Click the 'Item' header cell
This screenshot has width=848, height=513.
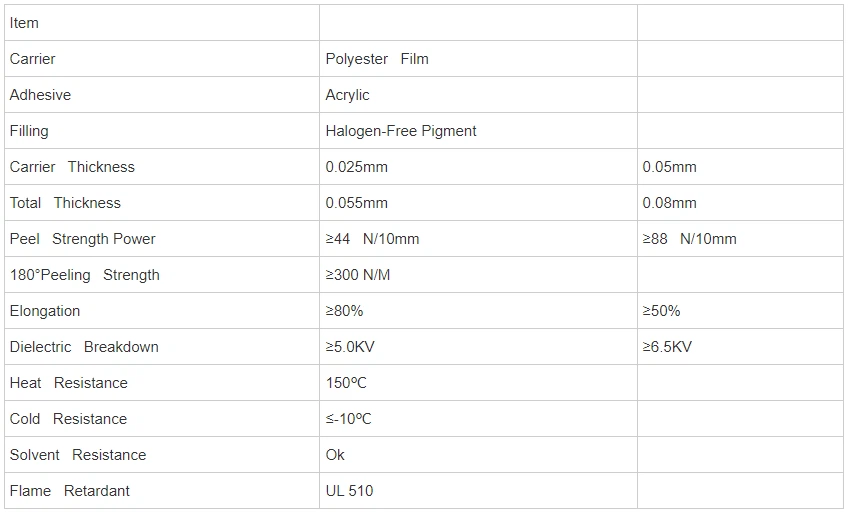162,23
